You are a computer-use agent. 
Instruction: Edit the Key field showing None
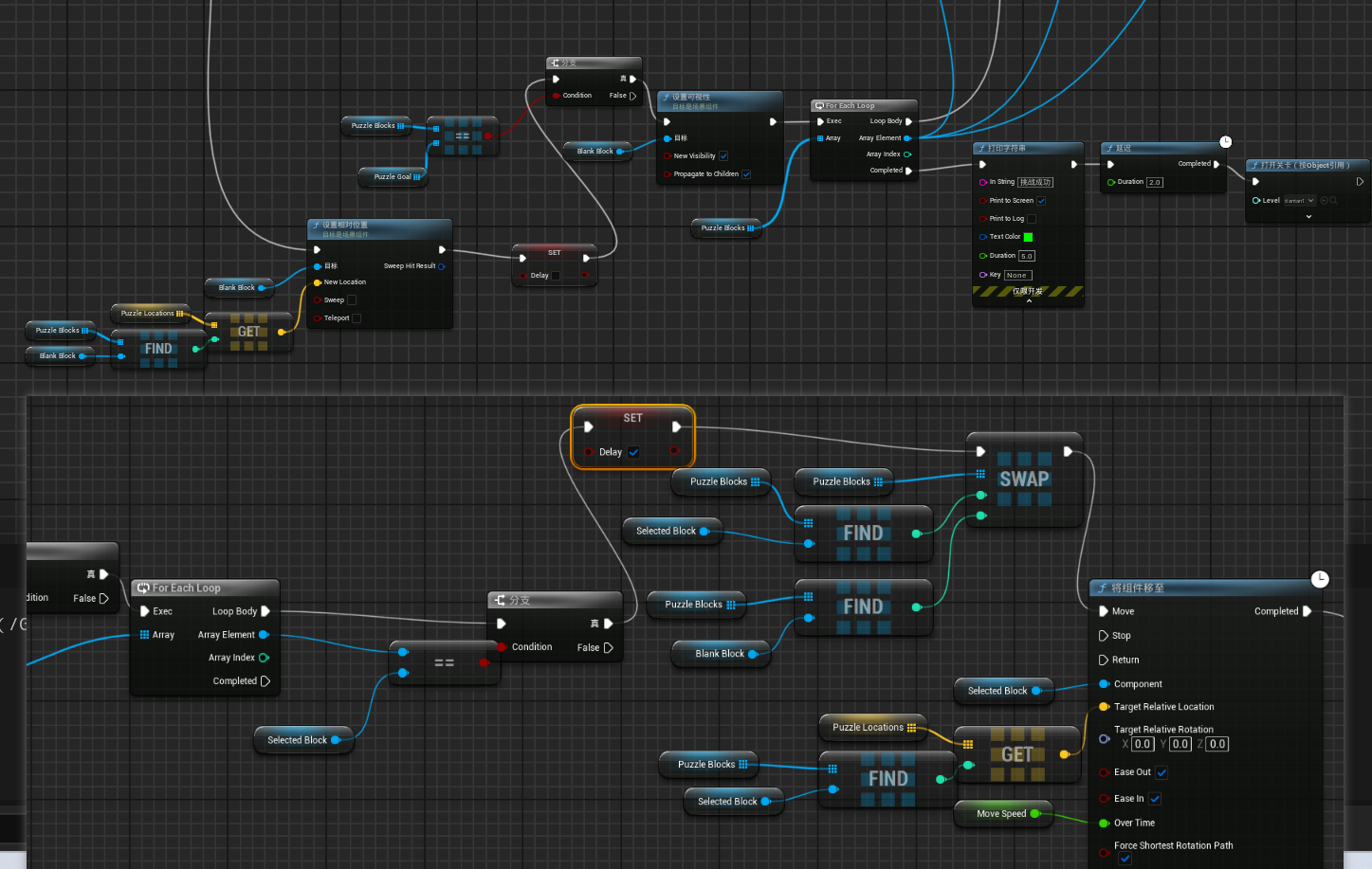(x=1017, y=275)
